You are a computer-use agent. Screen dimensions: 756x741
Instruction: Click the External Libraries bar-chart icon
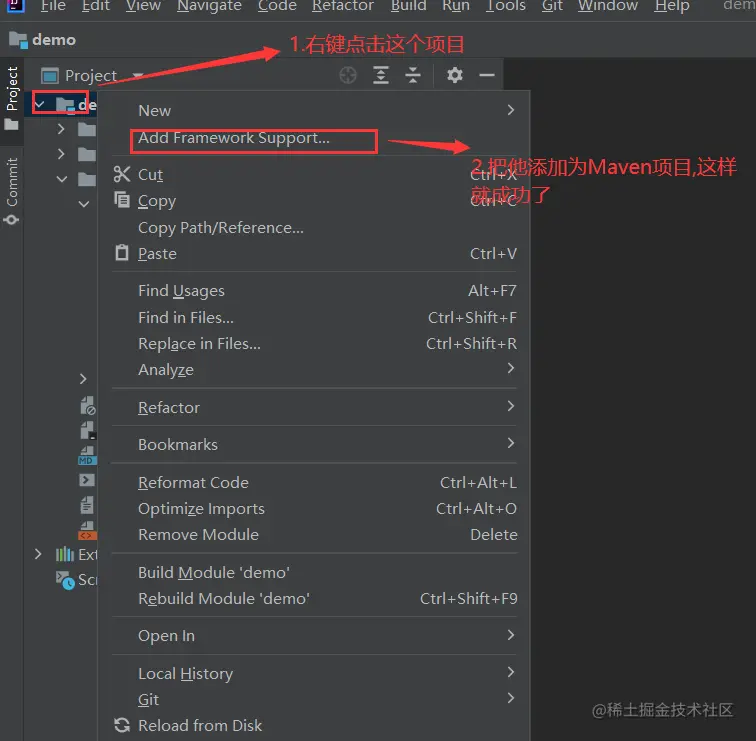65,554
